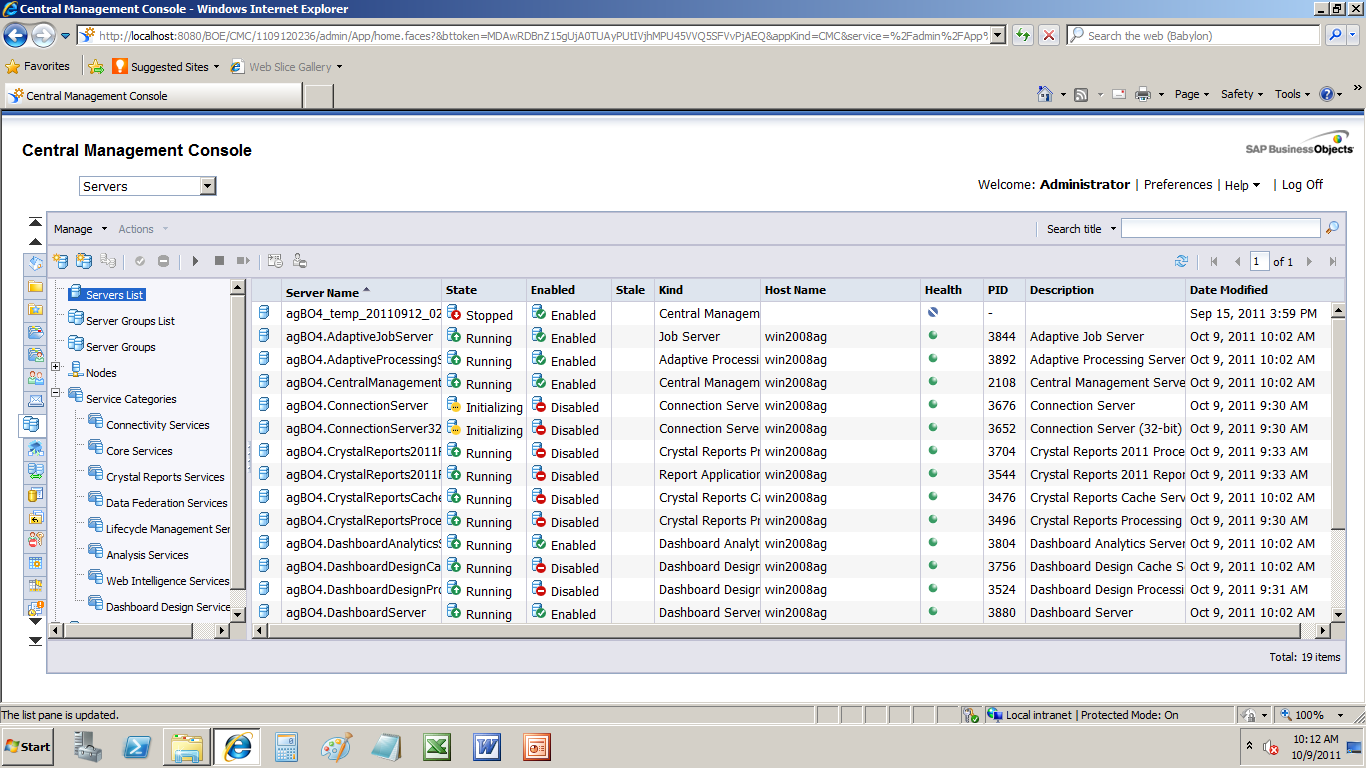Launch Excel from the Windows taskbar
The height and width of the screenshot is (768, 1366).
tap(435, 747)
